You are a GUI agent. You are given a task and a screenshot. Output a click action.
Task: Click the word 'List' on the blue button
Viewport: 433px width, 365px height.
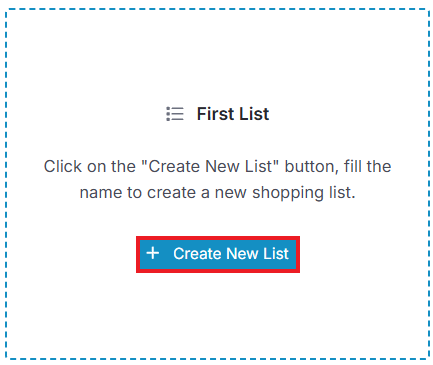[x=276, y=254]
